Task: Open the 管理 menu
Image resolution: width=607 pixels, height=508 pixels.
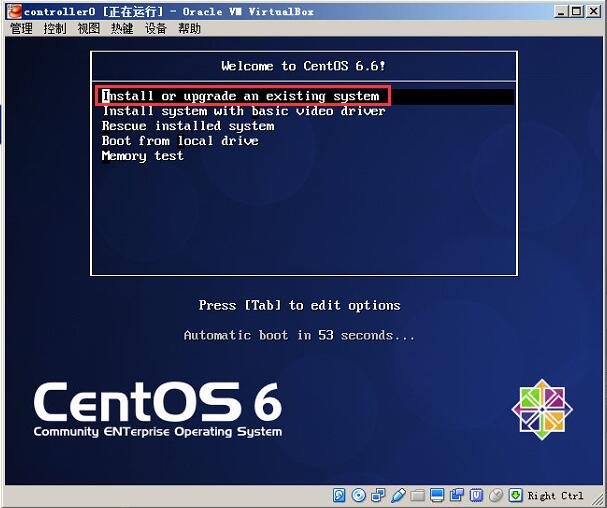Action: pyautogui.click(x=21, y=29)
